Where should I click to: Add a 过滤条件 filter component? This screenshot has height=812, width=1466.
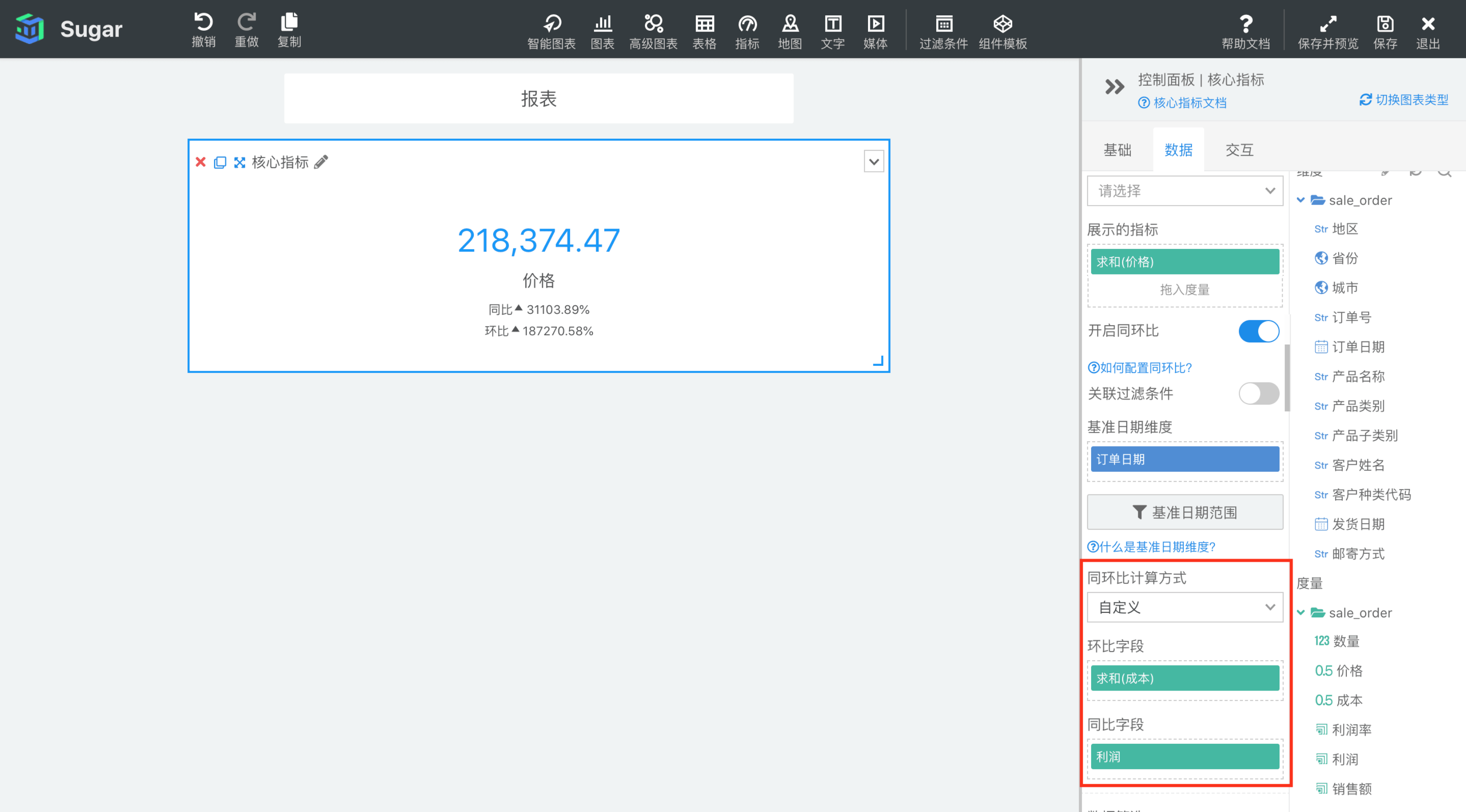943,31
